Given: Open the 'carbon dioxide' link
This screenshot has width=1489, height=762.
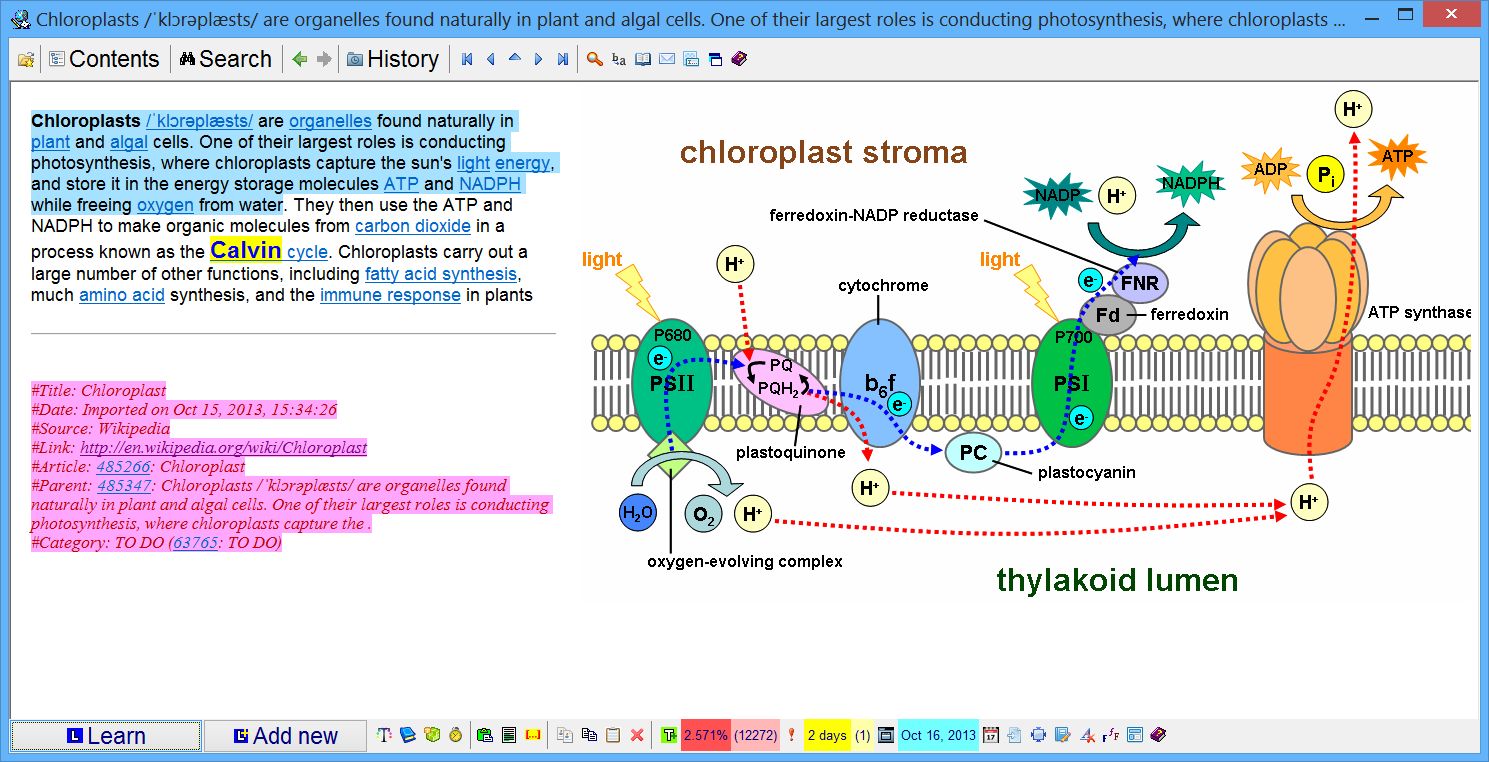Looking at the screenshot, I should tap(413, 226).
